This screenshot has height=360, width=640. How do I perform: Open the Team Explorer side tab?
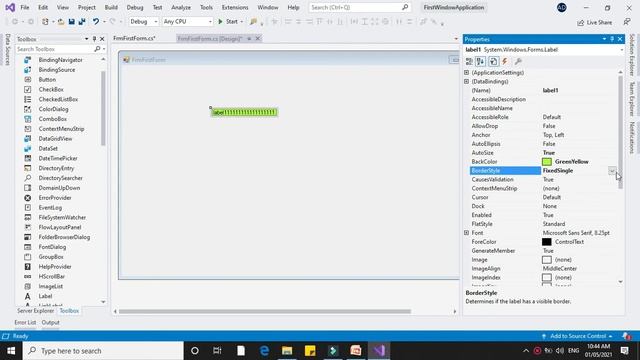point(632,98)
